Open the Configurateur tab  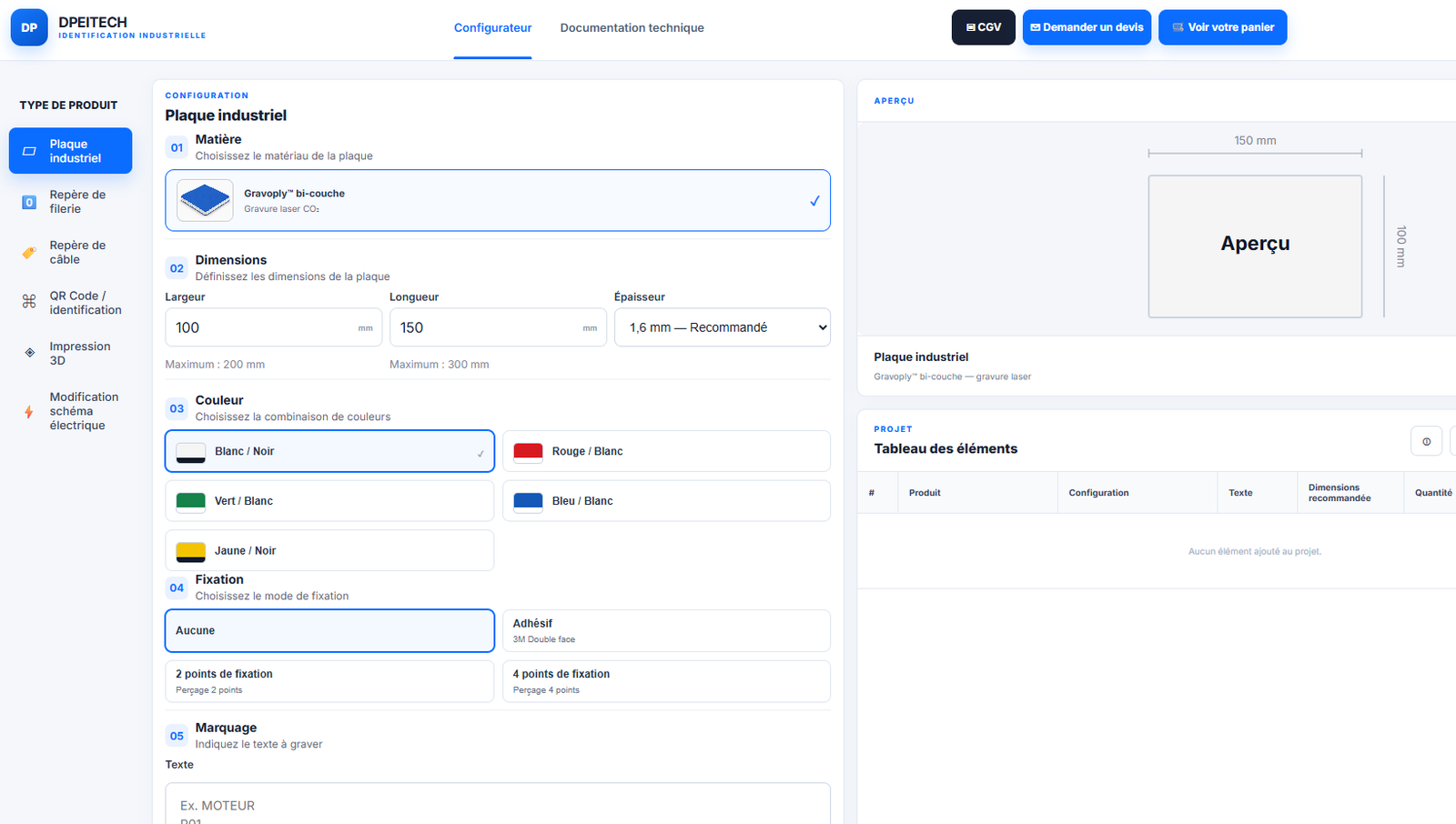[492, 28]
